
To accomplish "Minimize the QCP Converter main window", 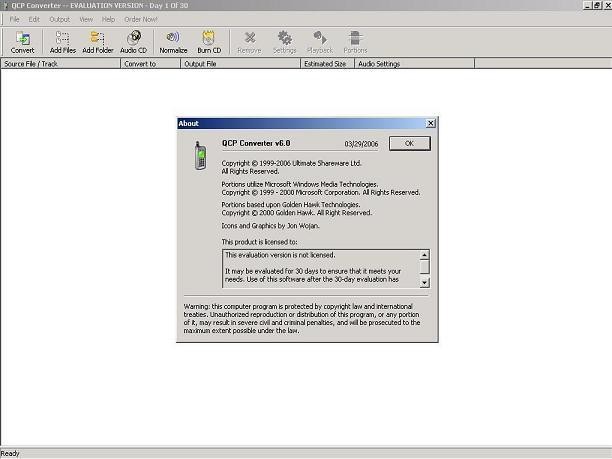I will pos(587,5).
